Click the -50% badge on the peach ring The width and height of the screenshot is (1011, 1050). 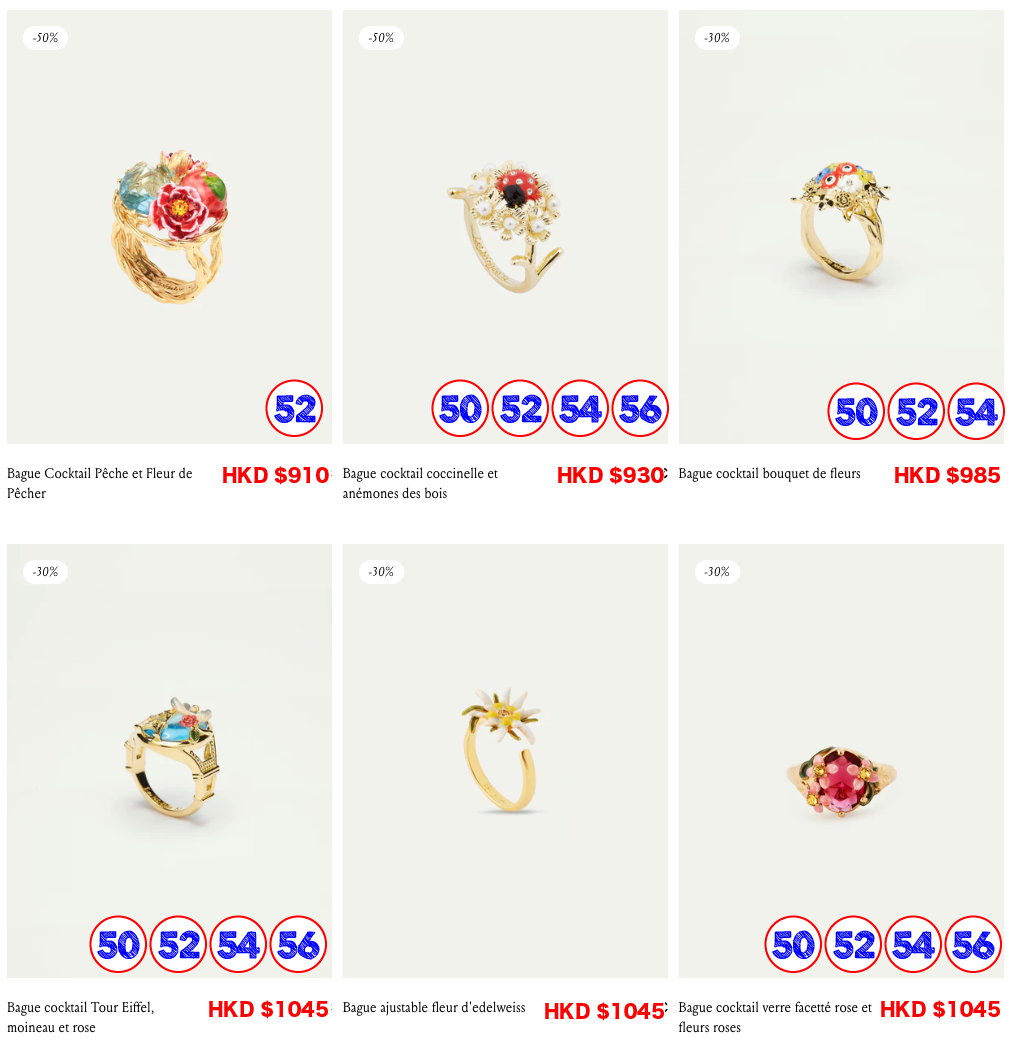coord(46,38)
